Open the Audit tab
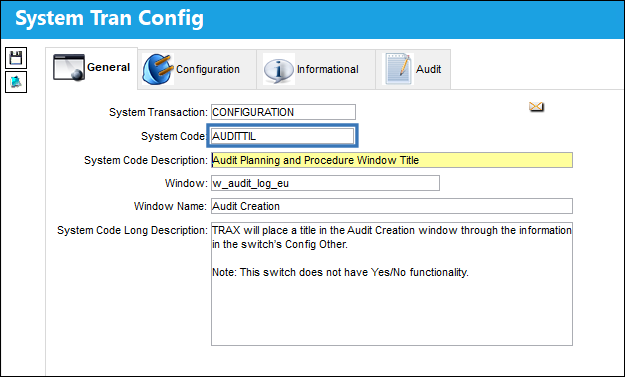625x377 pixels. tap(413, 69)
